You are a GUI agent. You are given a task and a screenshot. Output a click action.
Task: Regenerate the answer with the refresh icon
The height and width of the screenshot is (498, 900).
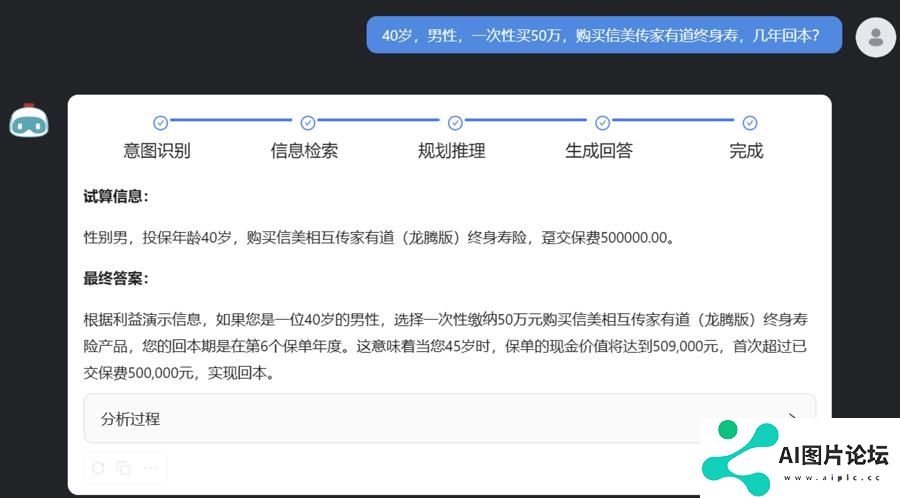coord(98,468)
